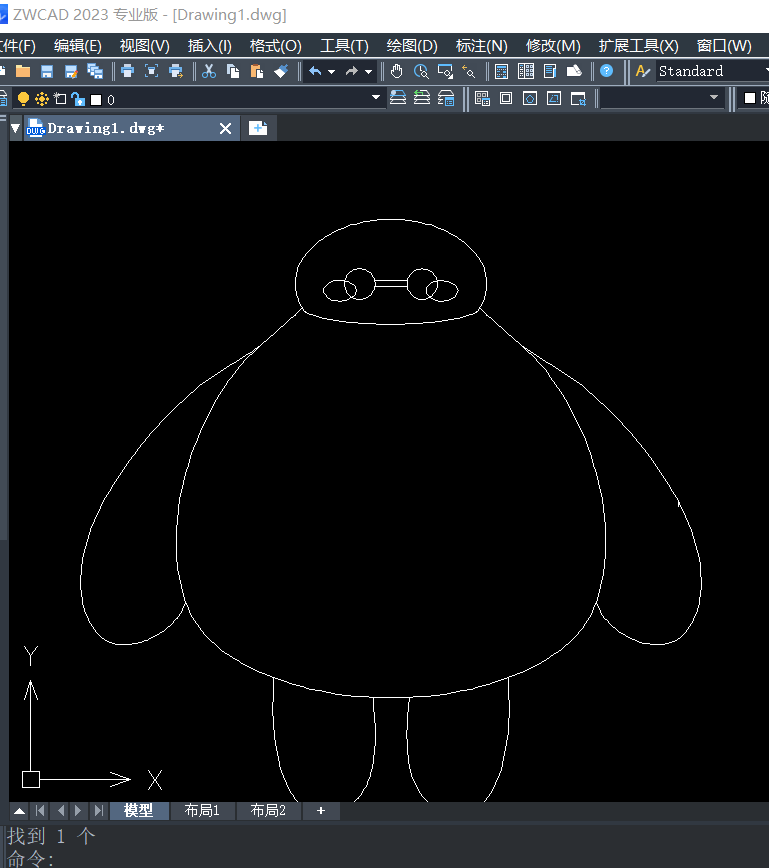Screen dimensions: 769x868
Task: Open the Edit (编辑) menu
Action: tap(78, 45)
